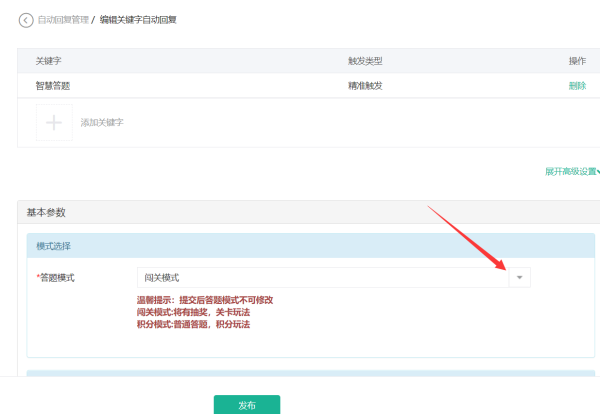Select the 智慧答题 keyword cell
This screenshot has width=600, height=414.
(x=53, y=86)
